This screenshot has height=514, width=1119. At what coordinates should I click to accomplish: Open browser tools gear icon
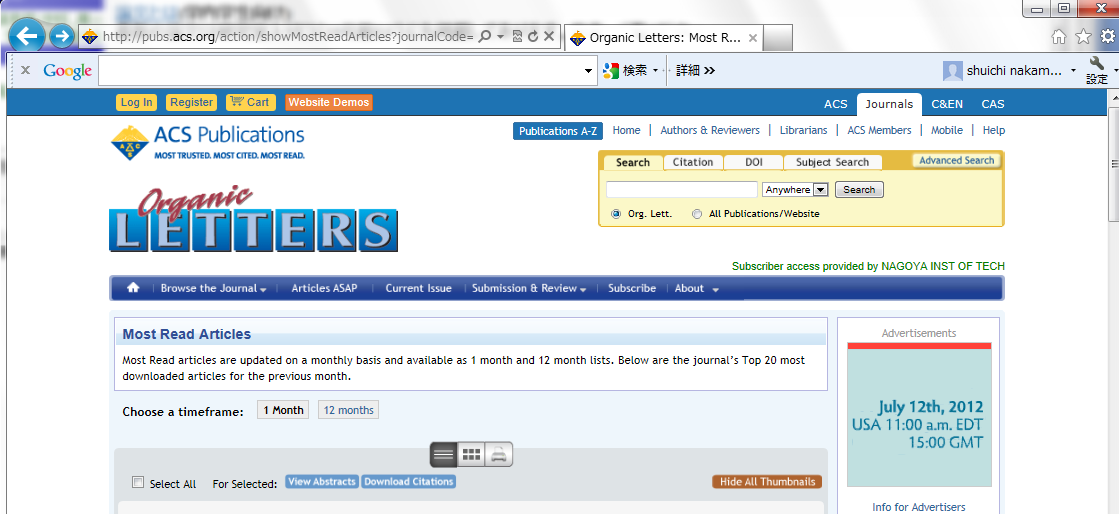tap(1108, 36)
